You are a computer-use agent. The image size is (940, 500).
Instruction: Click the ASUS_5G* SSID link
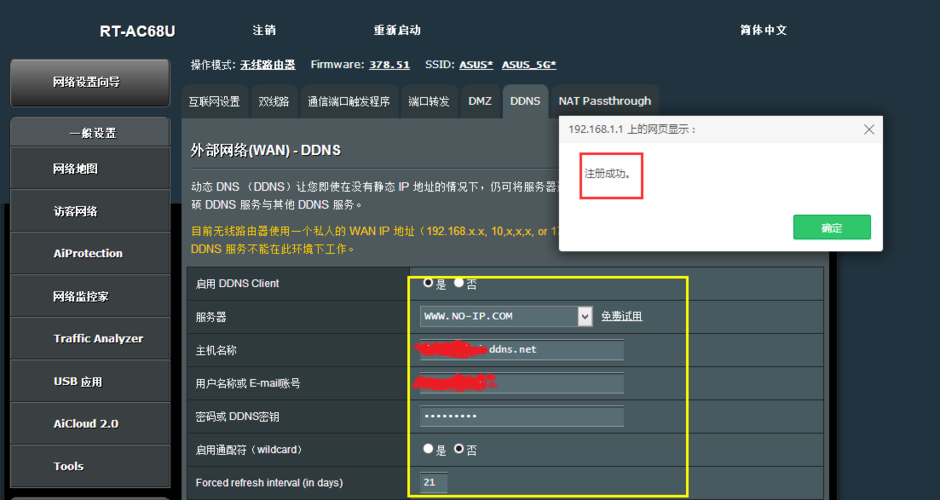529,65
